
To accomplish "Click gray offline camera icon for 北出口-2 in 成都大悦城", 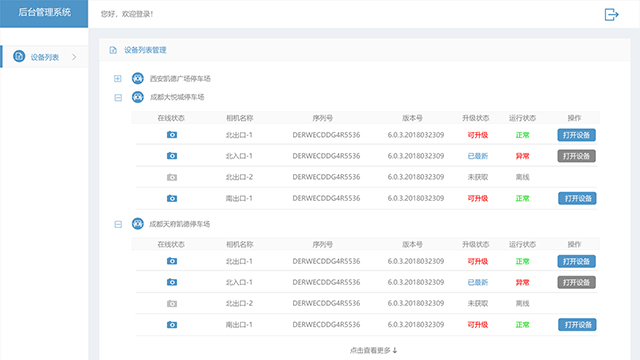I will [x=172, y=177].
